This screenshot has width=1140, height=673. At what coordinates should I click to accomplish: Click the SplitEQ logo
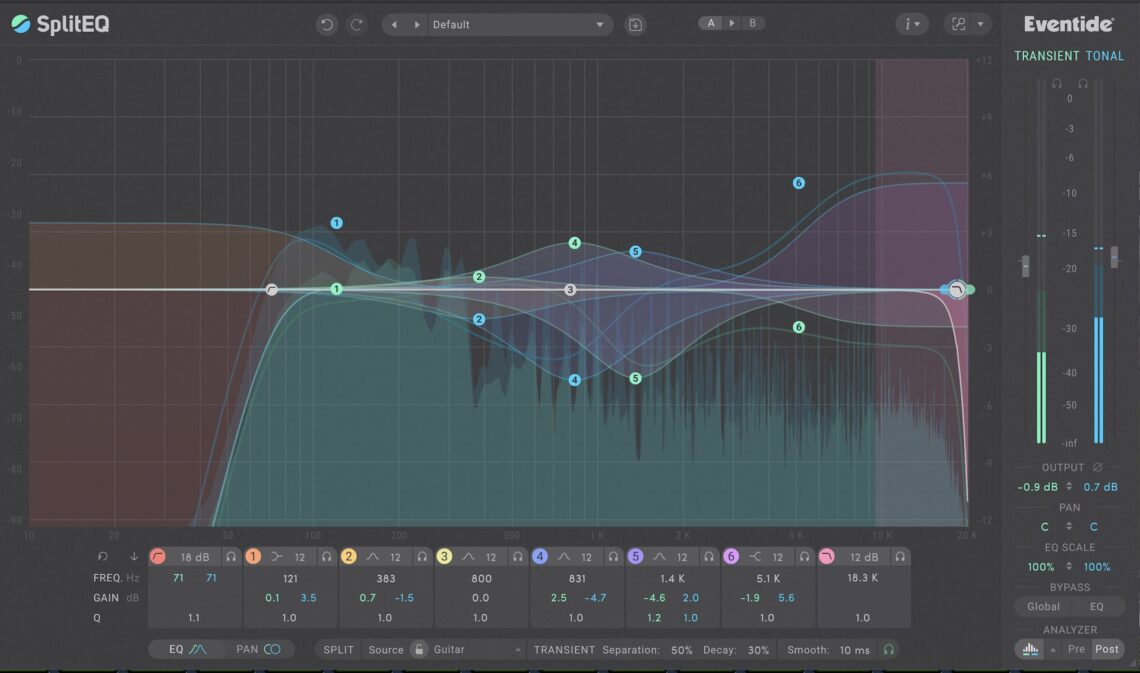tap(60, 24)
